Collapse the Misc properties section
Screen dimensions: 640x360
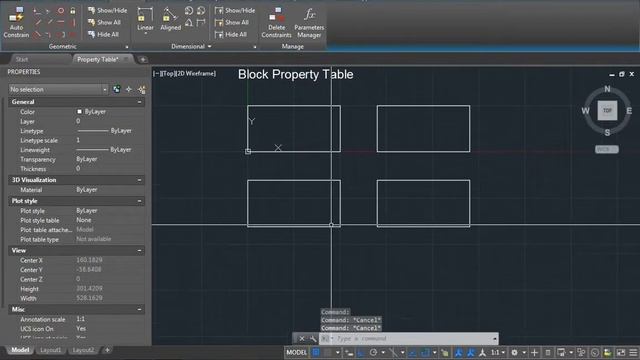pos(139,309)
